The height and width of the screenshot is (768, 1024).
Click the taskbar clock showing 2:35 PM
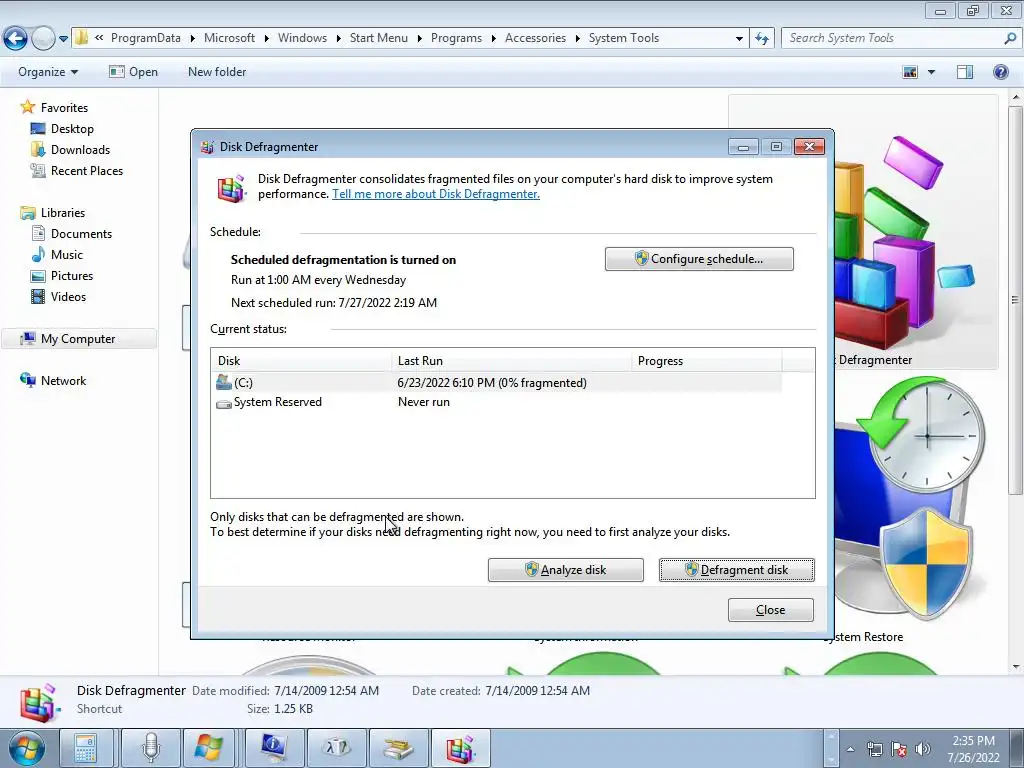click(974, 749)
